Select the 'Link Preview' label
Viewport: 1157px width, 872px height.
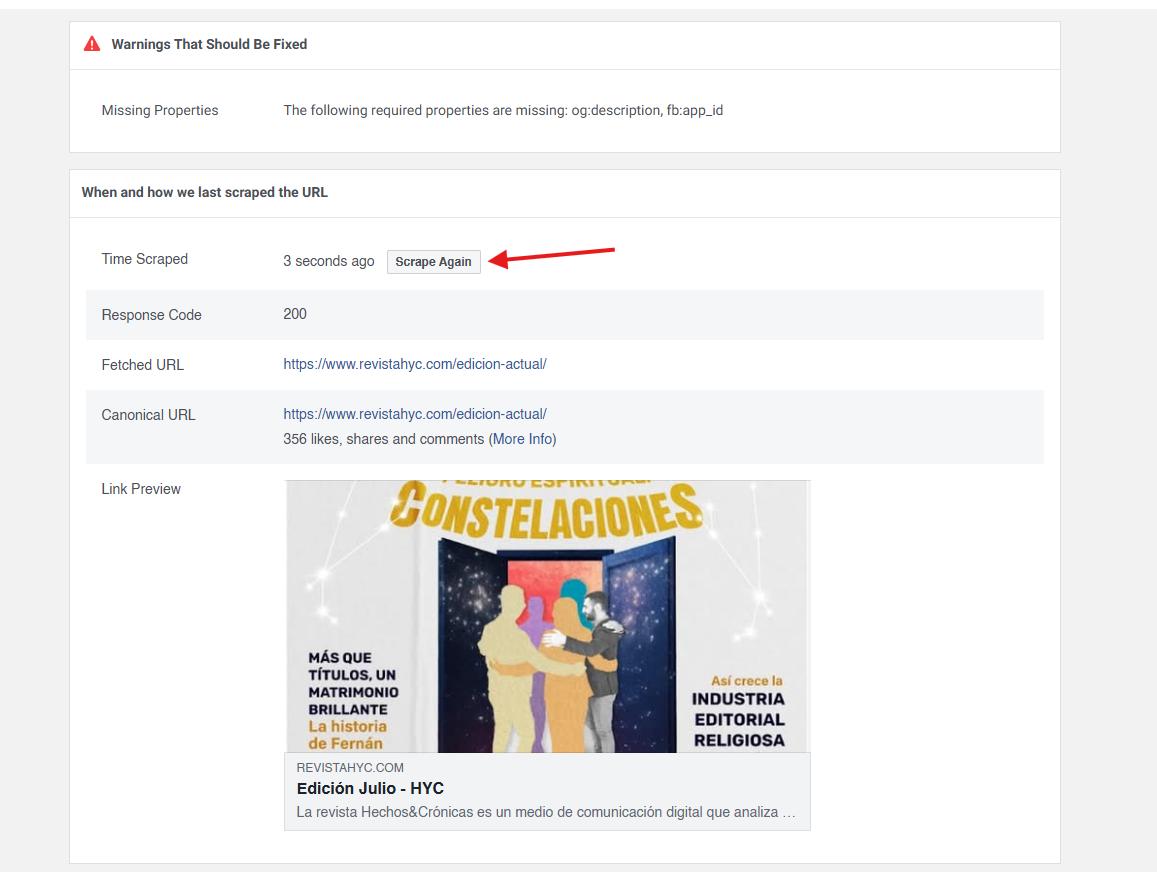[141, 489]
